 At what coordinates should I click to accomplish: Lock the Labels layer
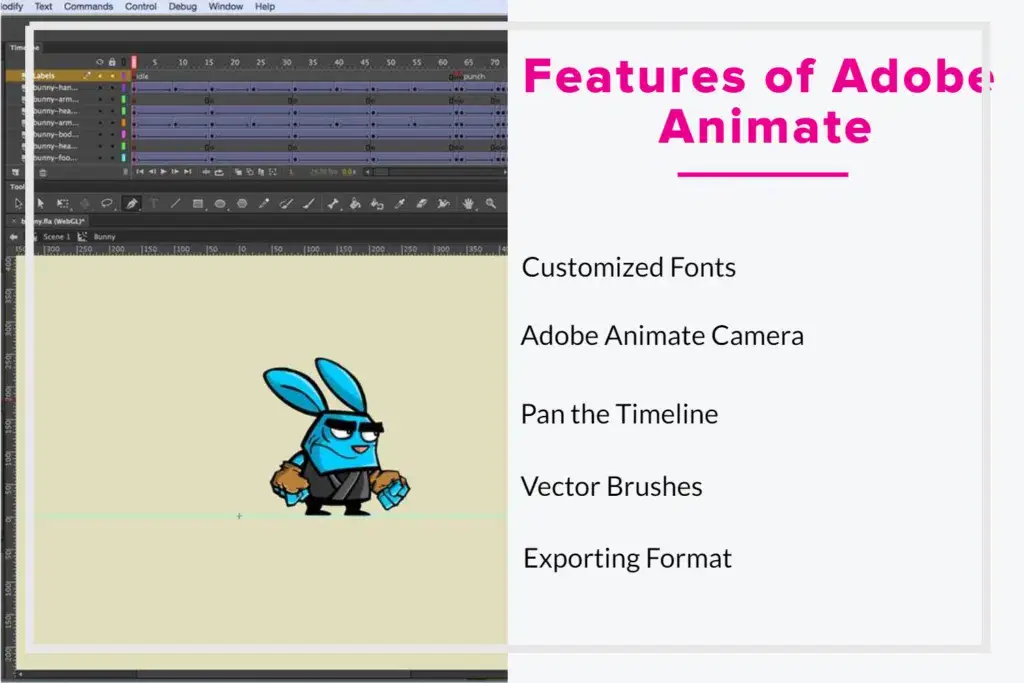point(113,75)
